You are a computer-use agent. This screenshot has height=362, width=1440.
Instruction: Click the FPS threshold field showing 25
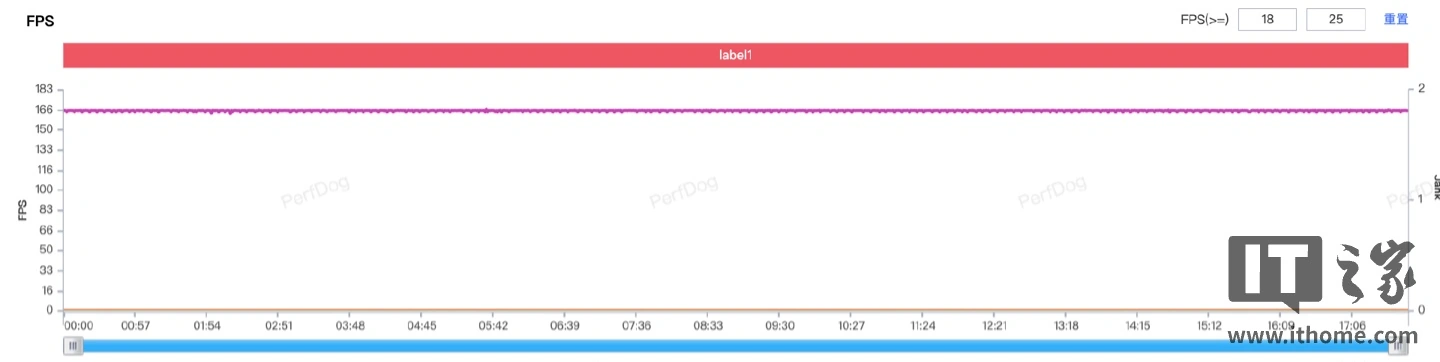click(1336, 19)
